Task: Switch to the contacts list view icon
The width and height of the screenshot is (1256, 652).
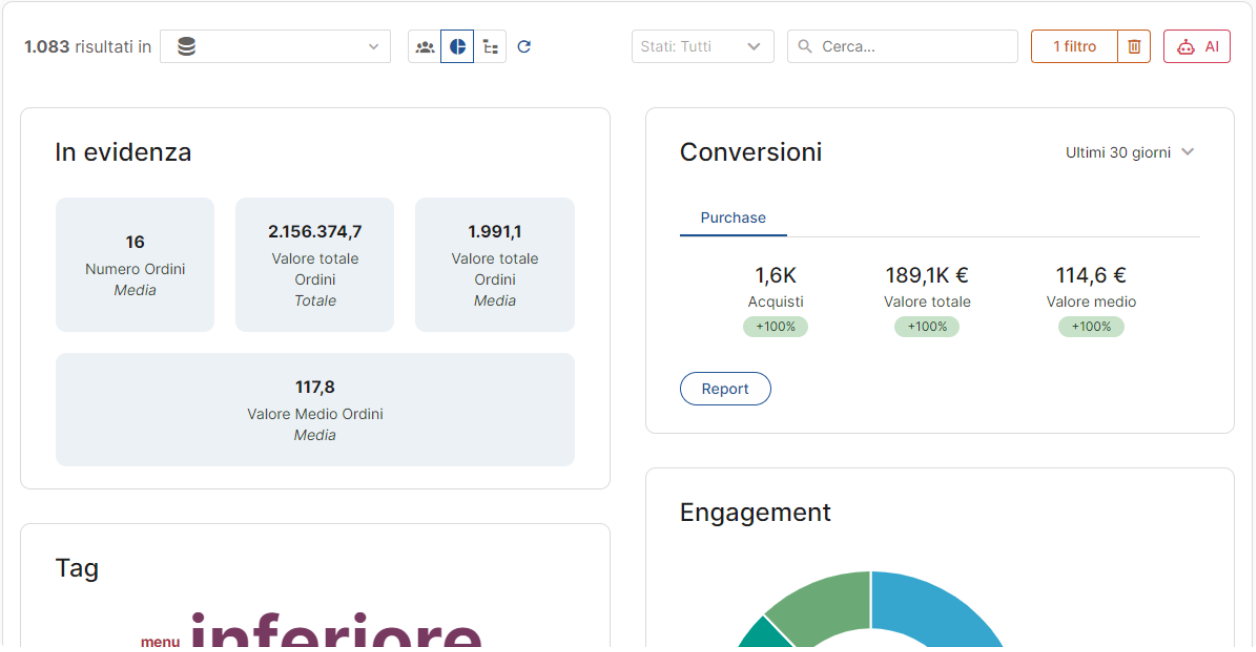Action: (x=425, y=47)
